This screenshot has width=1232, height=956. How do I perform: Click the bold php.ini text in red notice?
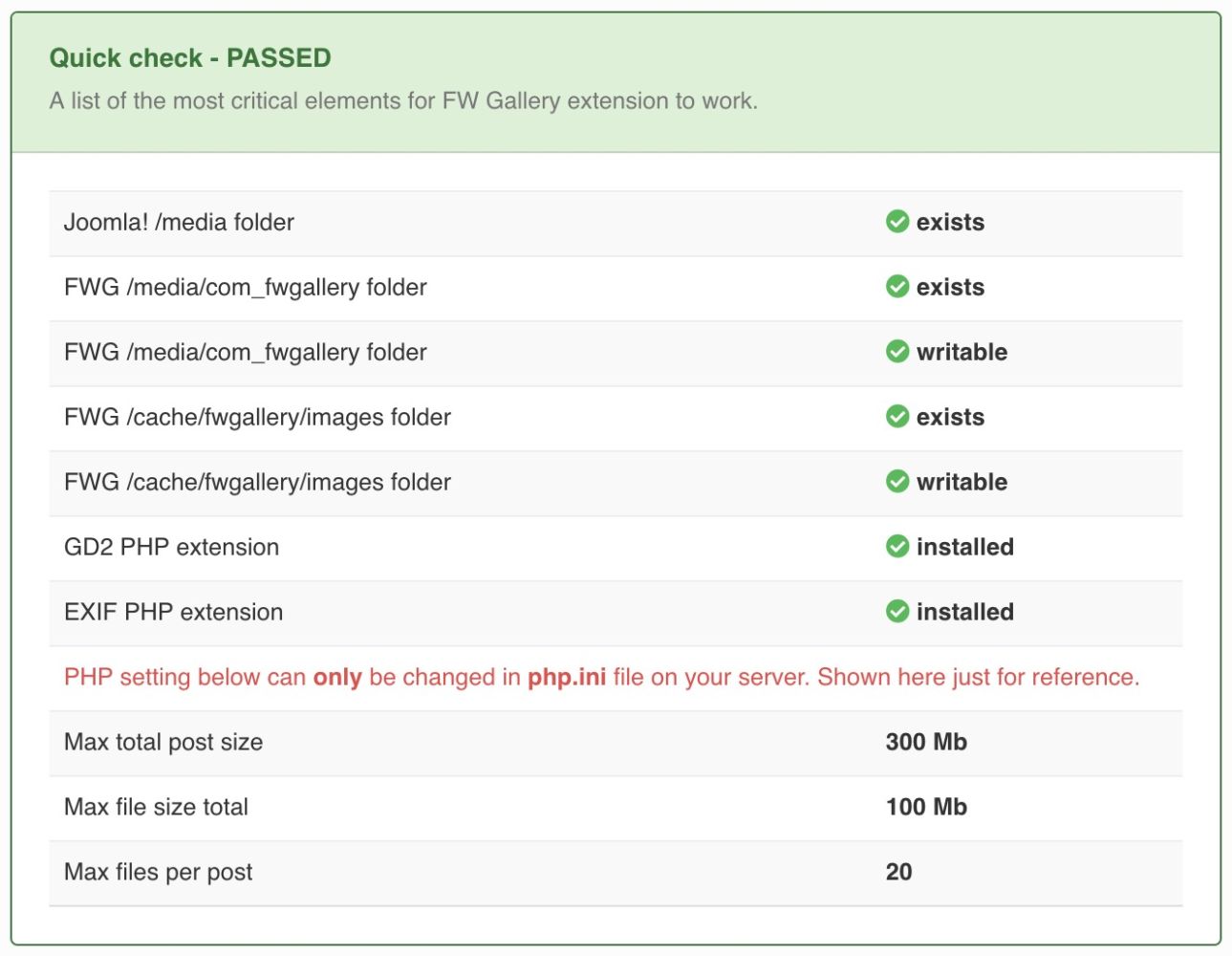coord(567,678)
